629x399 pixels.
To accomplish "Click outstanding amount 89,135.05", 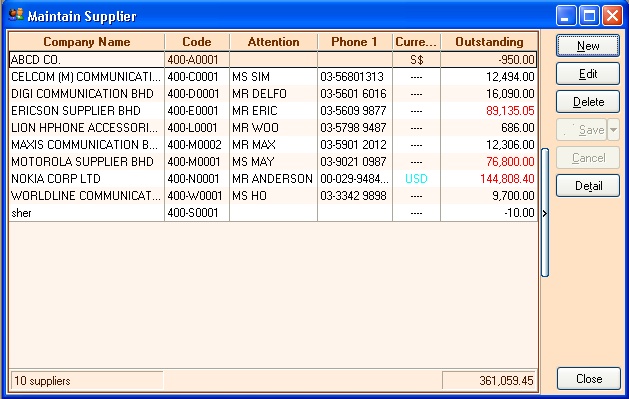I will click(489, 111).
